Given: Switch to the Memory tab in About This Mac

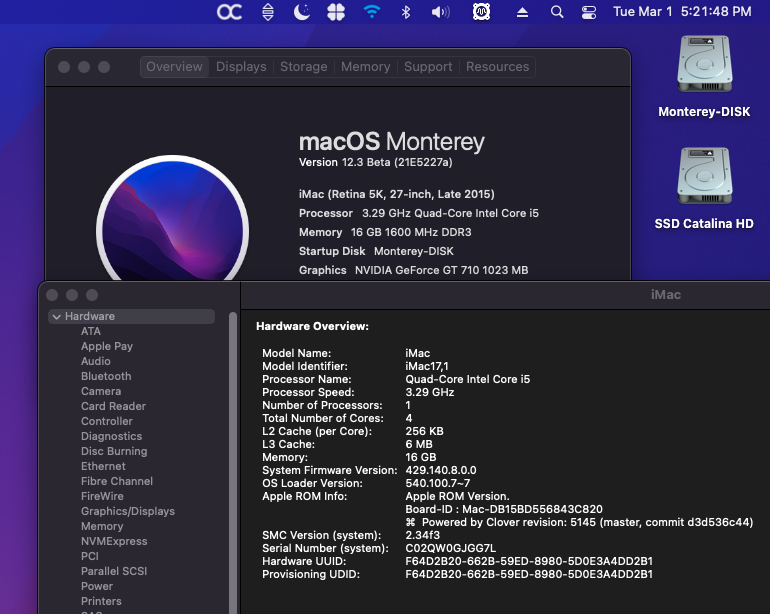Looking at the screenshot, I should 365,67.
